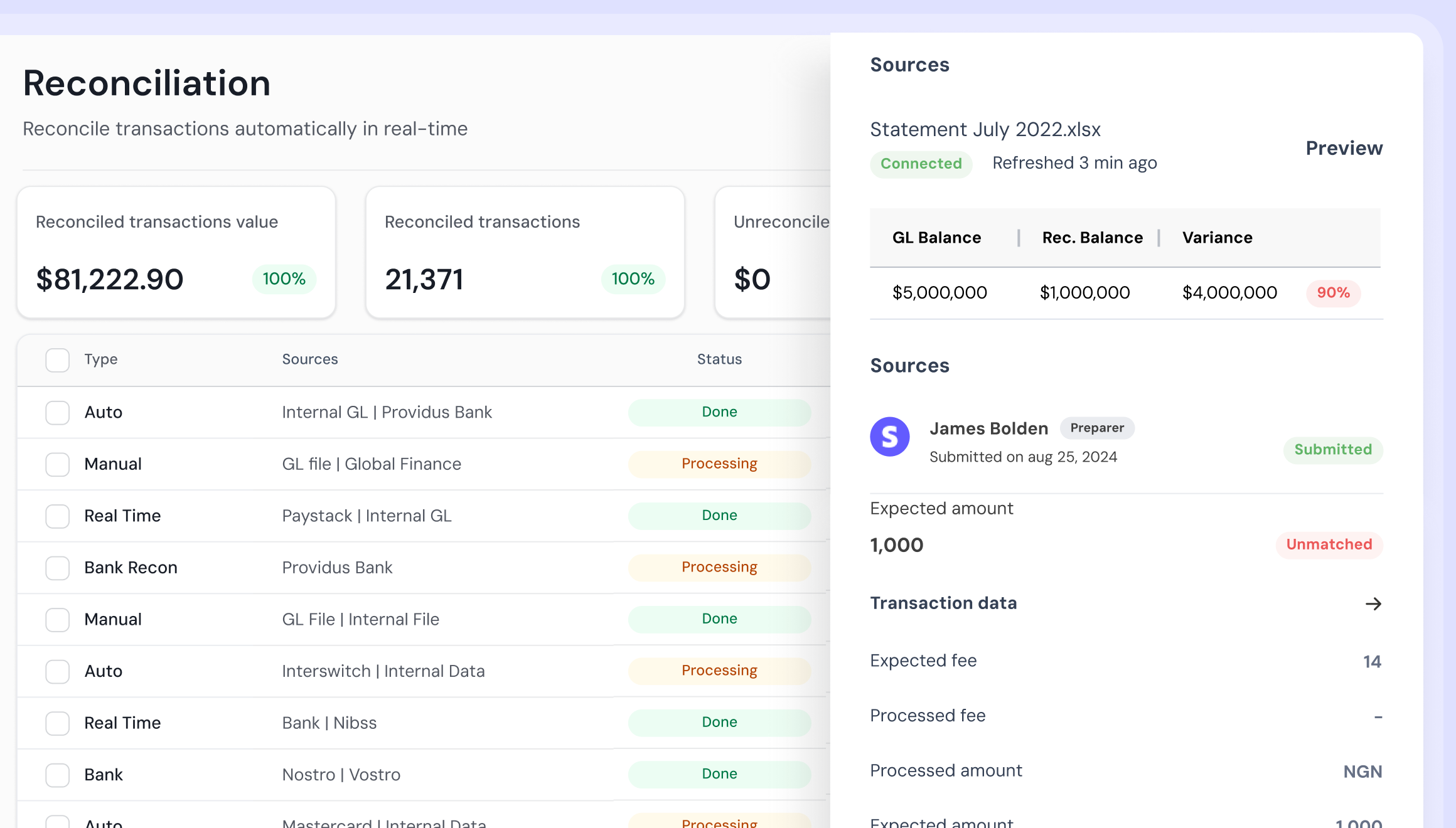Tick the Nostro | Vostro row checkbox
Screen dimensions: 1456x828
click(x=57, y=775)
